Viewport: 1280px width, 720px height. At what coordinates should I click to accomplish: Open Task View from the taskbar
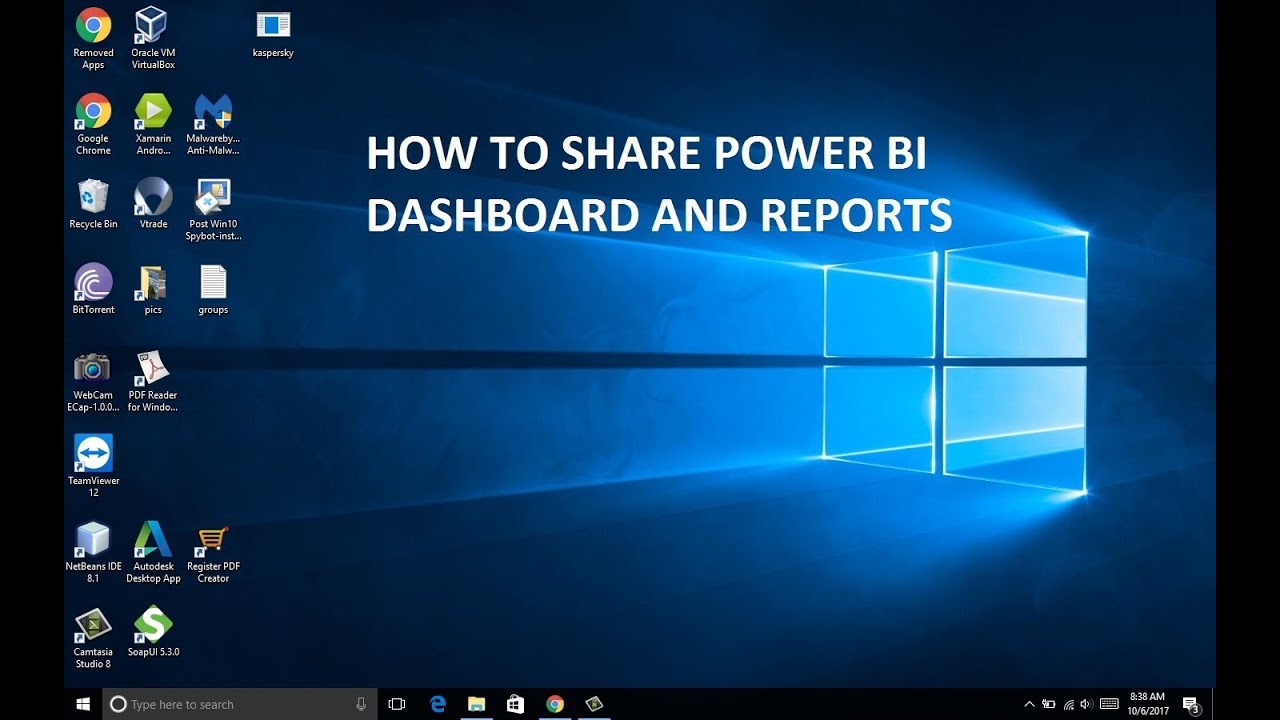(x=397, y=704)
